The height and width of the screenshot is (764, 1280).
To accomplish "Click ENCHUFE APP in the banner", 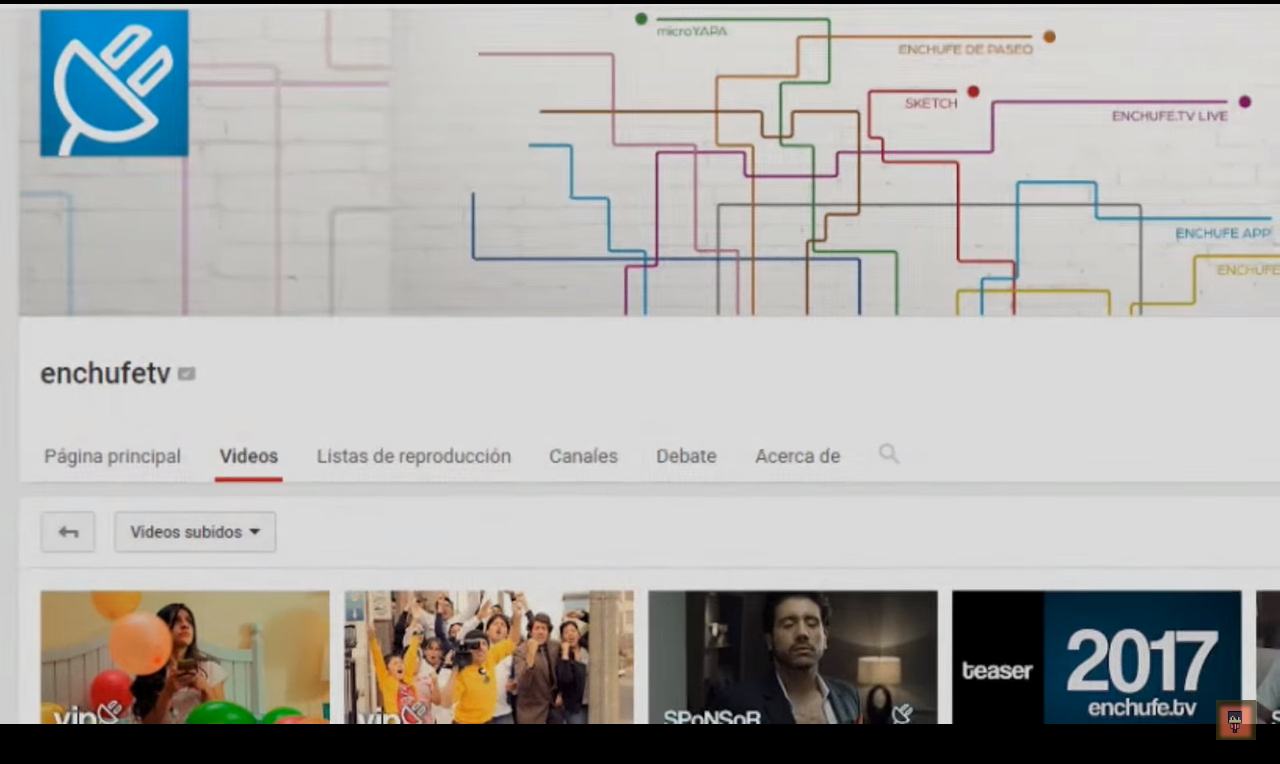I will (x=1223, y=233).
